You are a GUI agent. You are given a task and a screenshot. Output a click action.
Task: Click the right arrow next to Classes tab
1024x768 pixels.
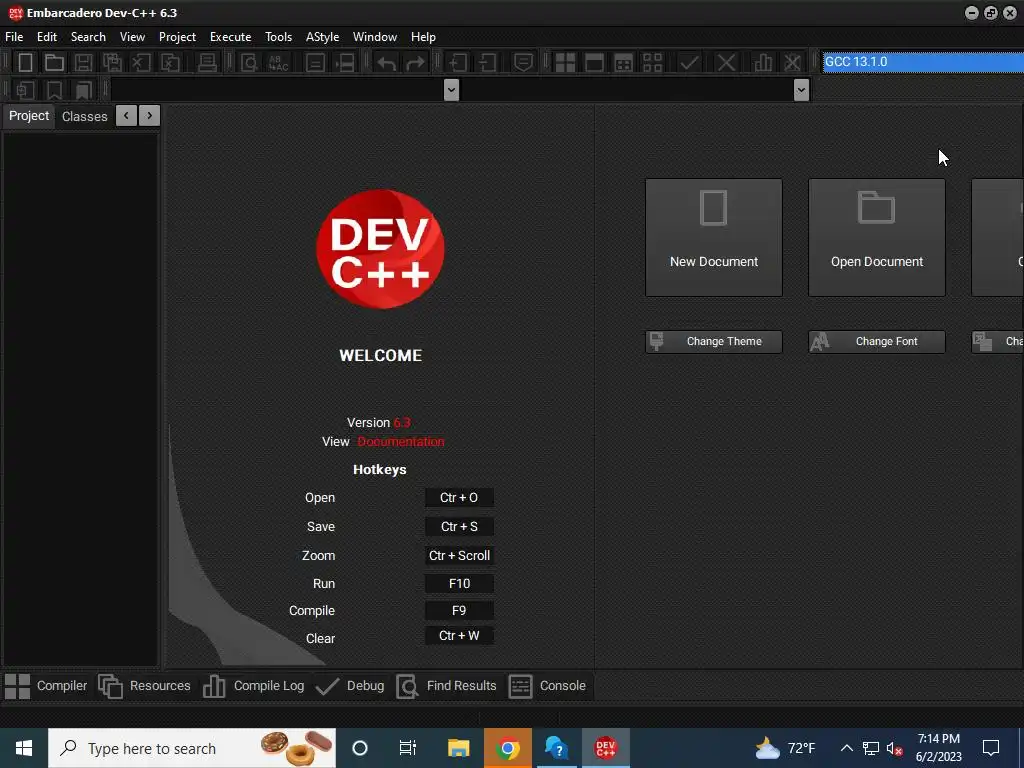point(150,116)
